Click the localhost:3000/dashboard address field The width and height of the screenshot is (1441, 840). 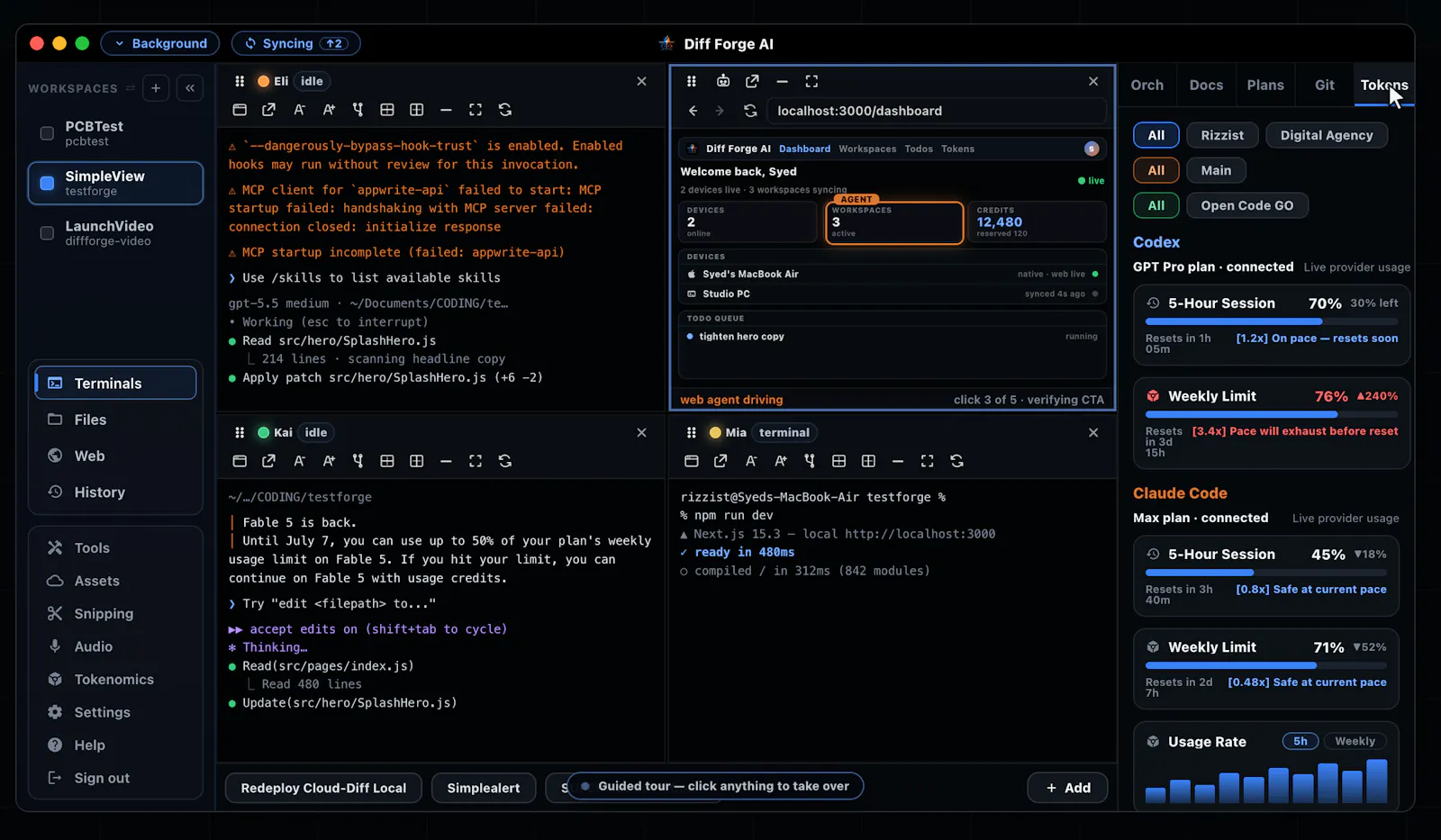pos(937,111)
